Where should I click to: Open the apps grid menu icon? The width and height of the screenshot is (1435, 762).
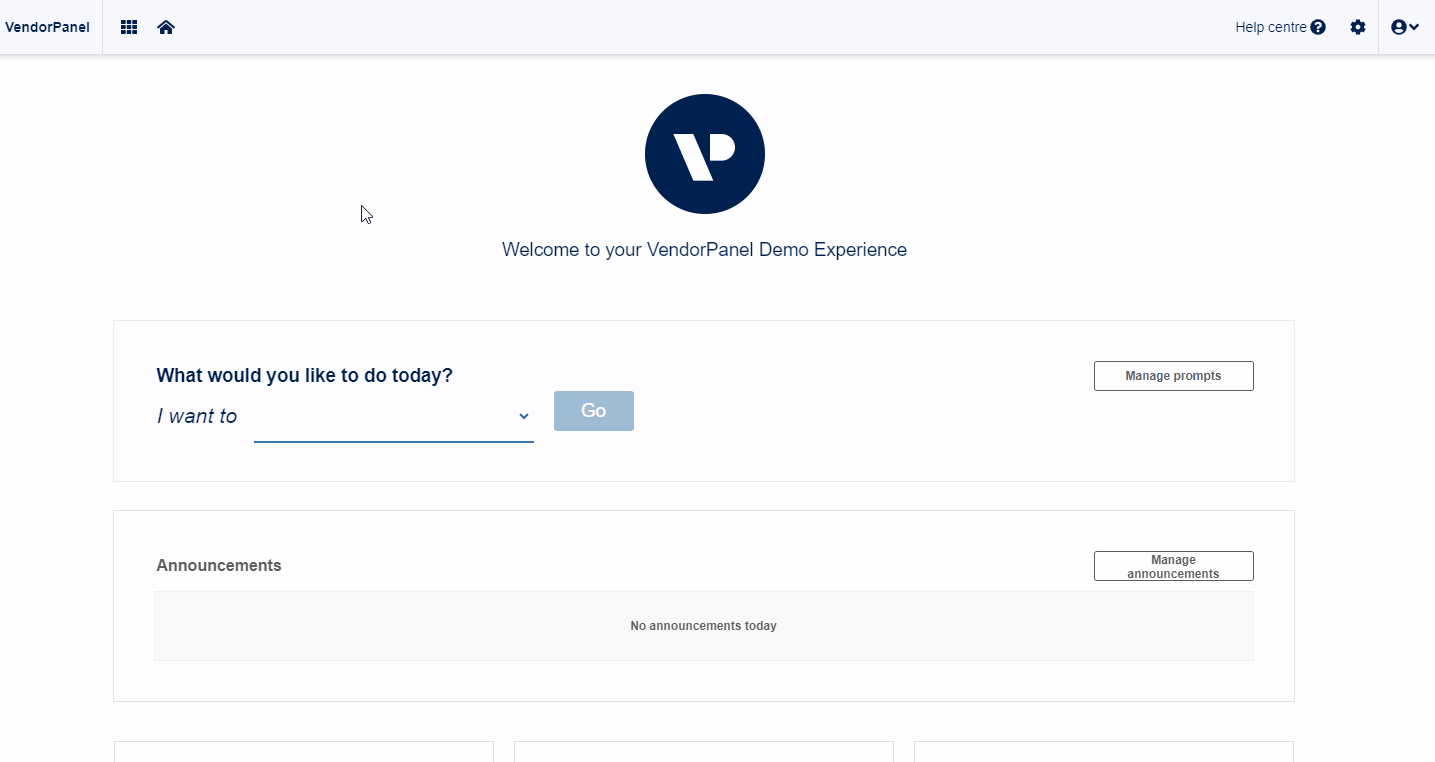(x=129, y=27)
